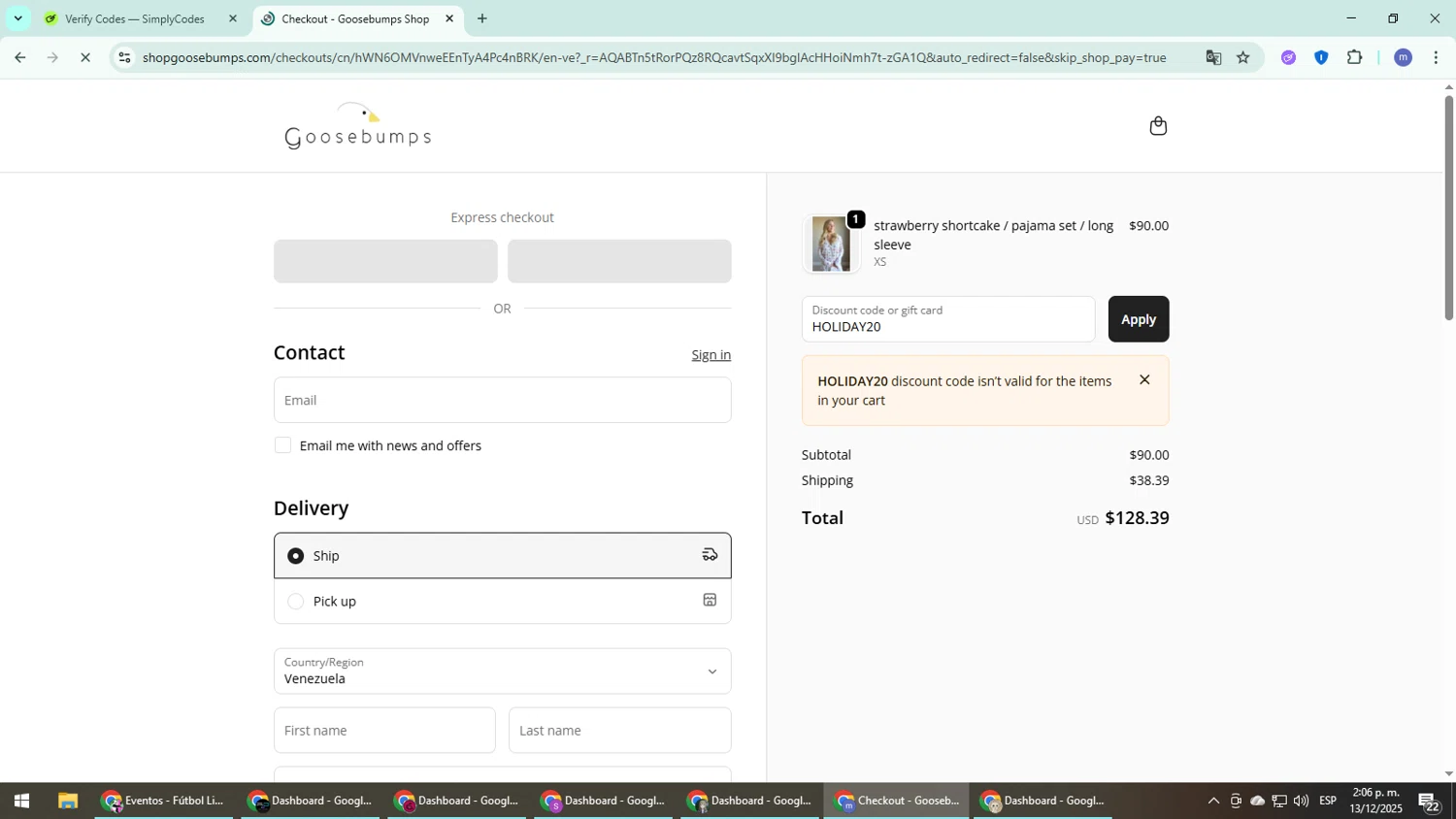The image size is (1456, 819).
Task: Click the Discount code or gift card field
Action: [x=948, y=319]
